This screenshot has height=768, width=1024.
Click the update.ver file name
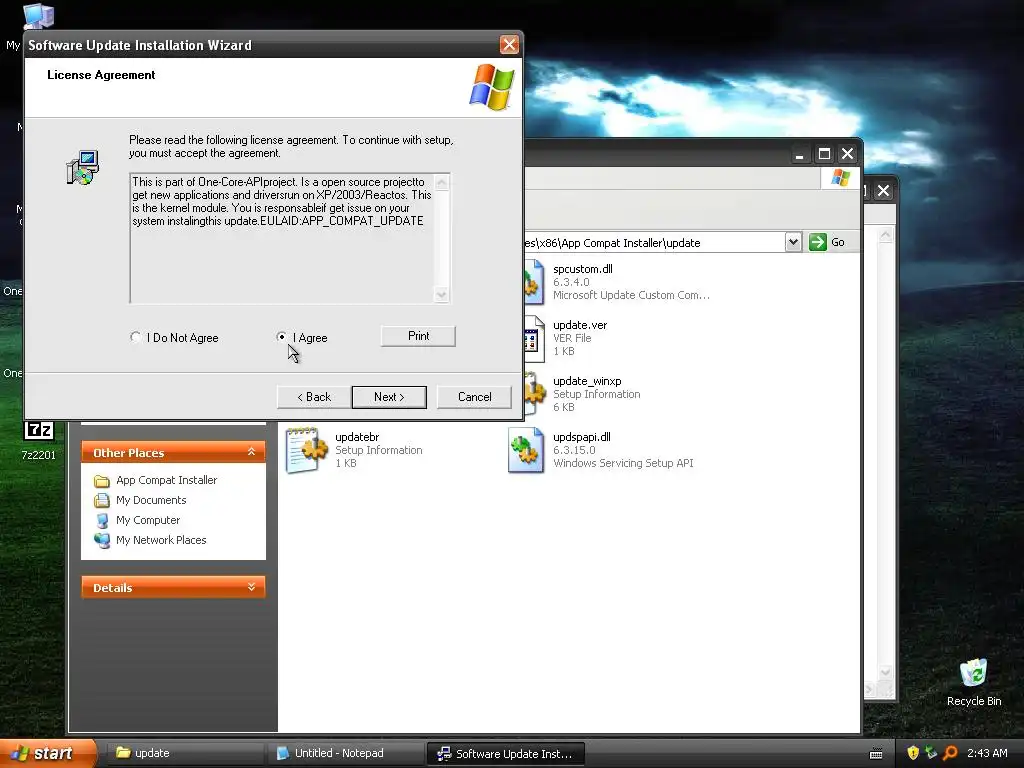(x=580, y=325)
